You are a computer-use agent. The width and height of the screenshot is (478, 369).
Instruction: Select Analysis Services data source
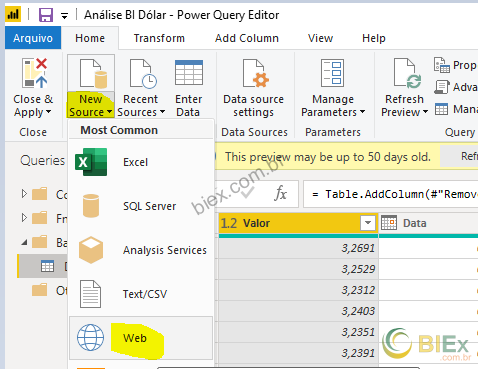[x=141, y=250]
